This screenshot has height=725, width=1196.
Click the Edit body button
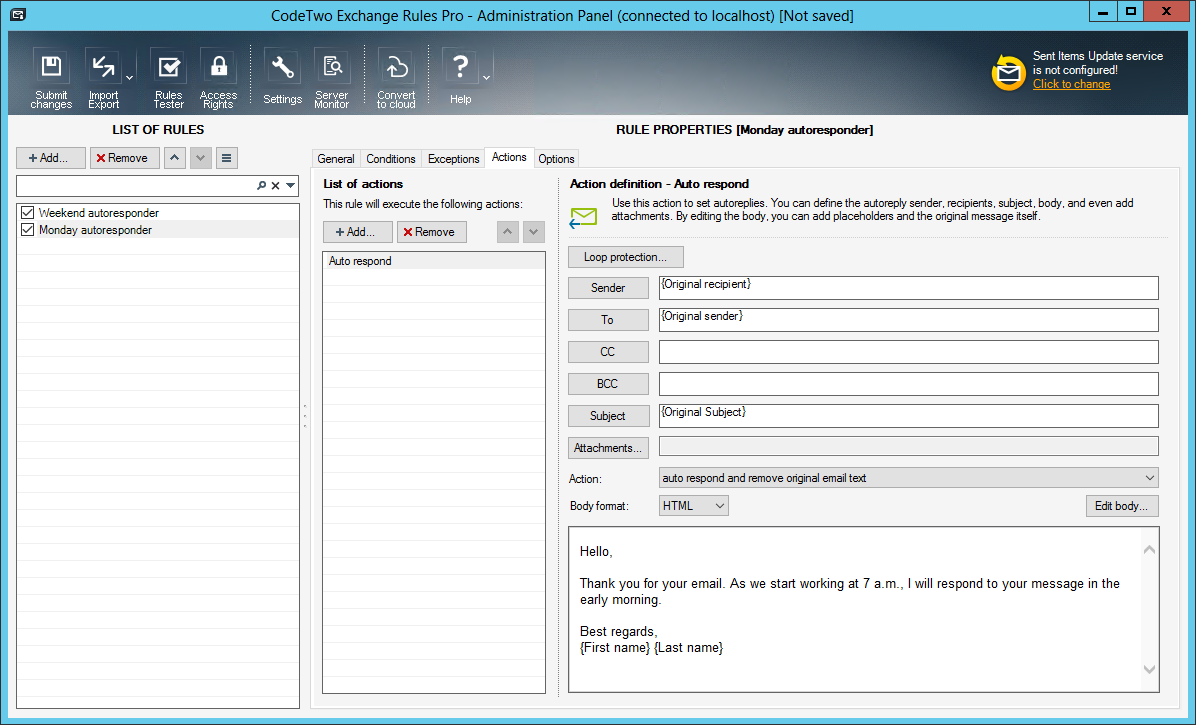[1121, 505]
